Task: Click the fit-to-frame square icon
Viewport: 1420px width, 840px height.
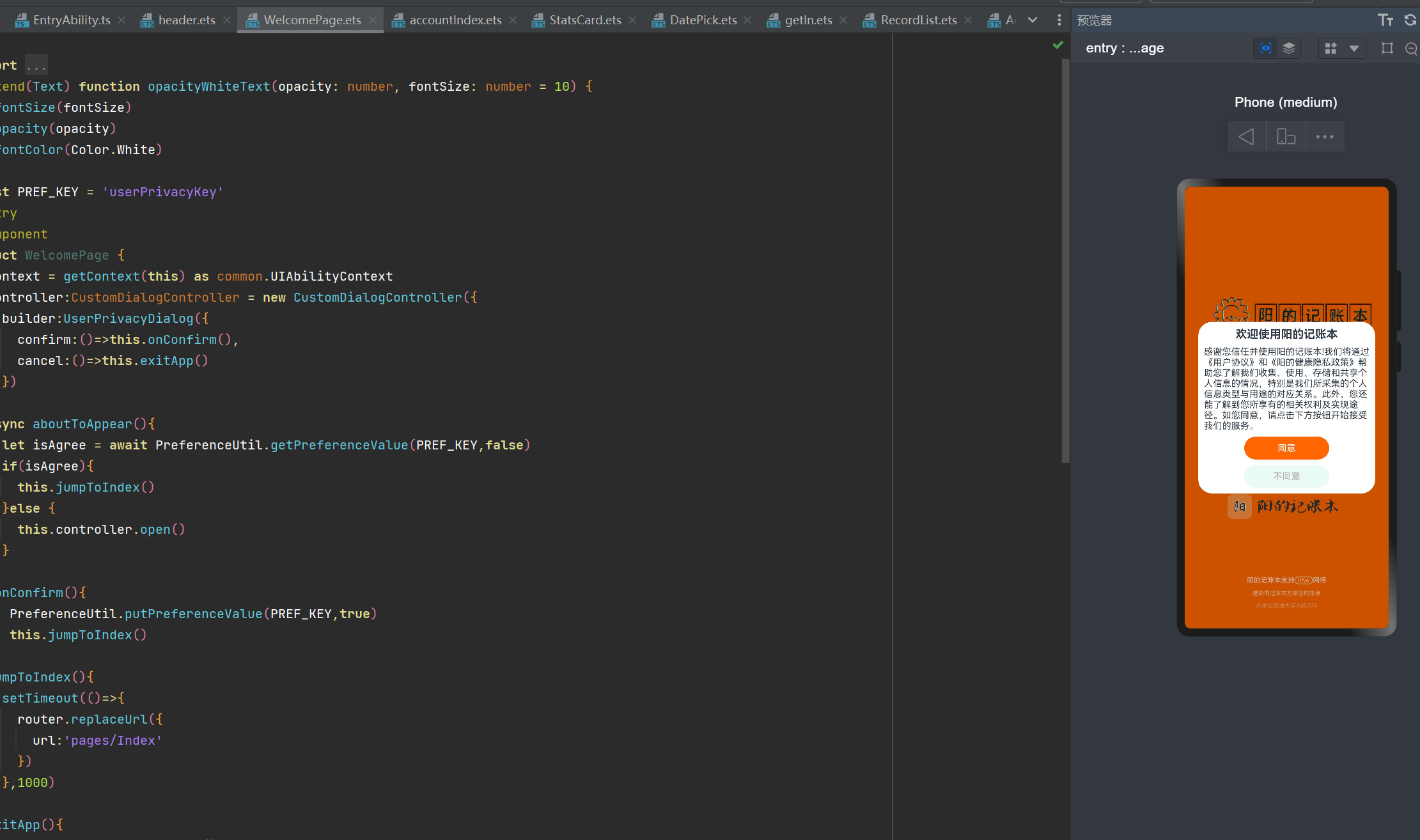Action: click(1387, 48)
